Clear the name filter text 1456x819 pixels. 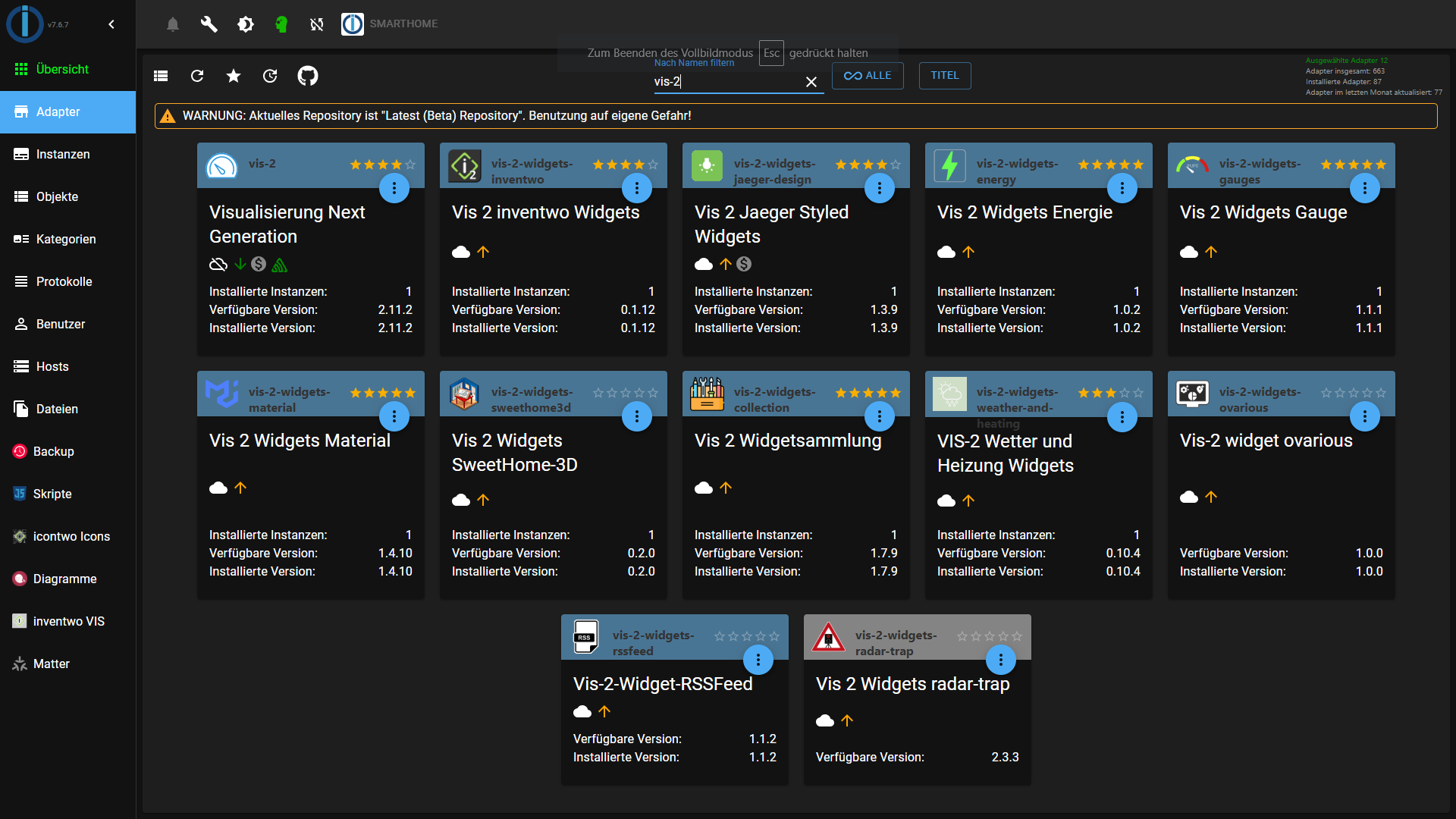pyautogui.click(x=811, y=82)
